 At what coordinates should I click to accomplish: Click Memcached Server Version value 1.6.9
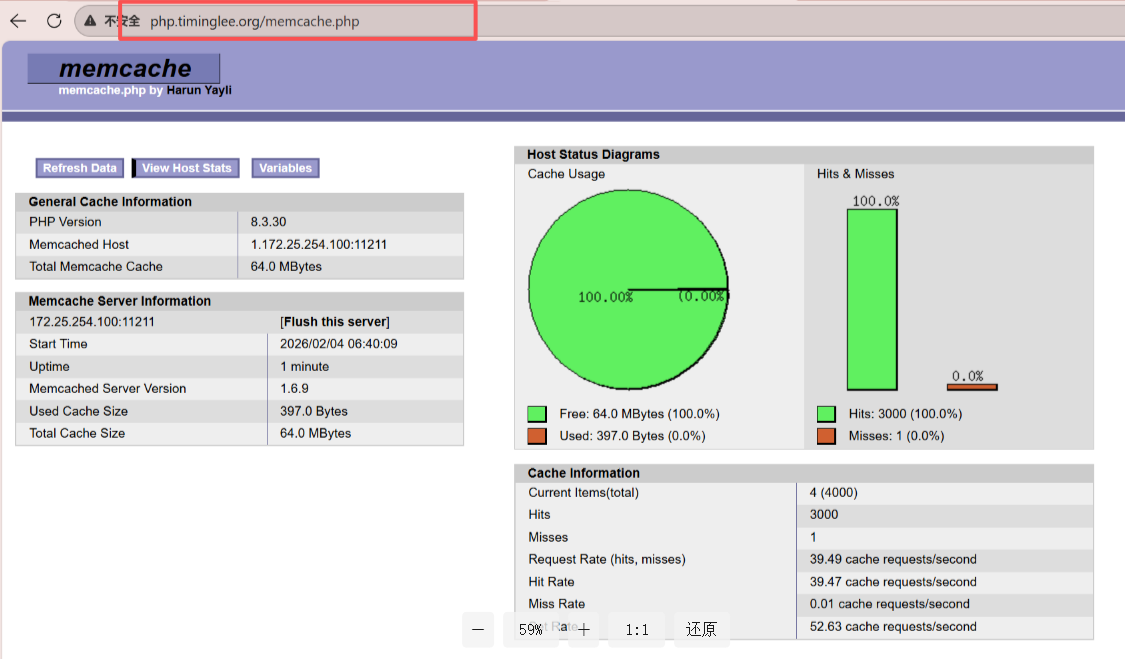pos(294,388)
